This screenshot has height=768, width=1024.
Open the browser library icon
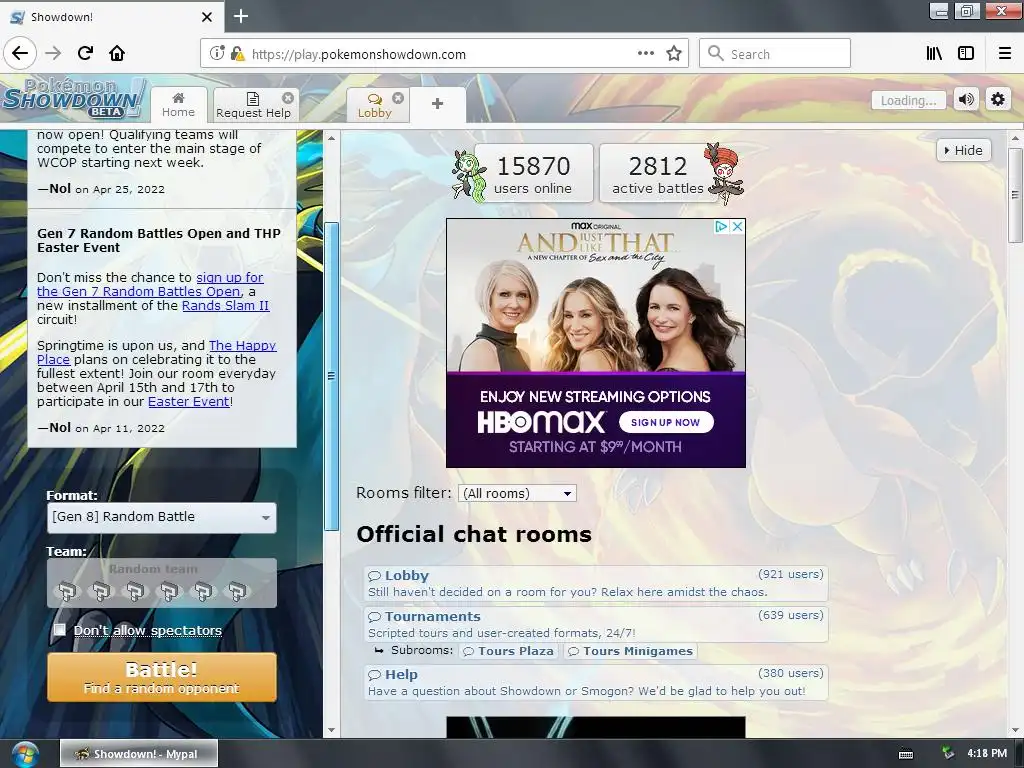coord(934,54)
